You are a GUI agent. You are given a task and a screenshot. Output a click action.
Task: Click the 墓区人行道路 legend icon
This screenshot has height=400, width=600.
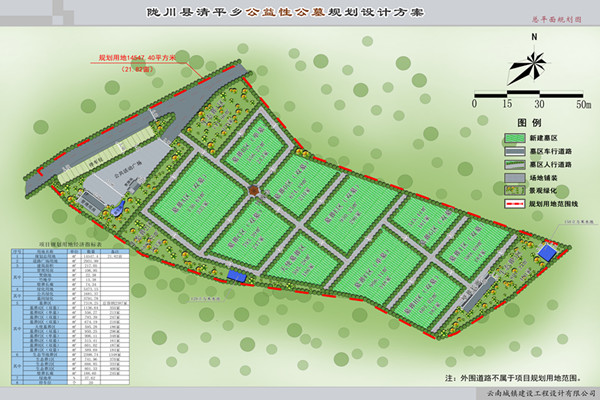point(515,165)
